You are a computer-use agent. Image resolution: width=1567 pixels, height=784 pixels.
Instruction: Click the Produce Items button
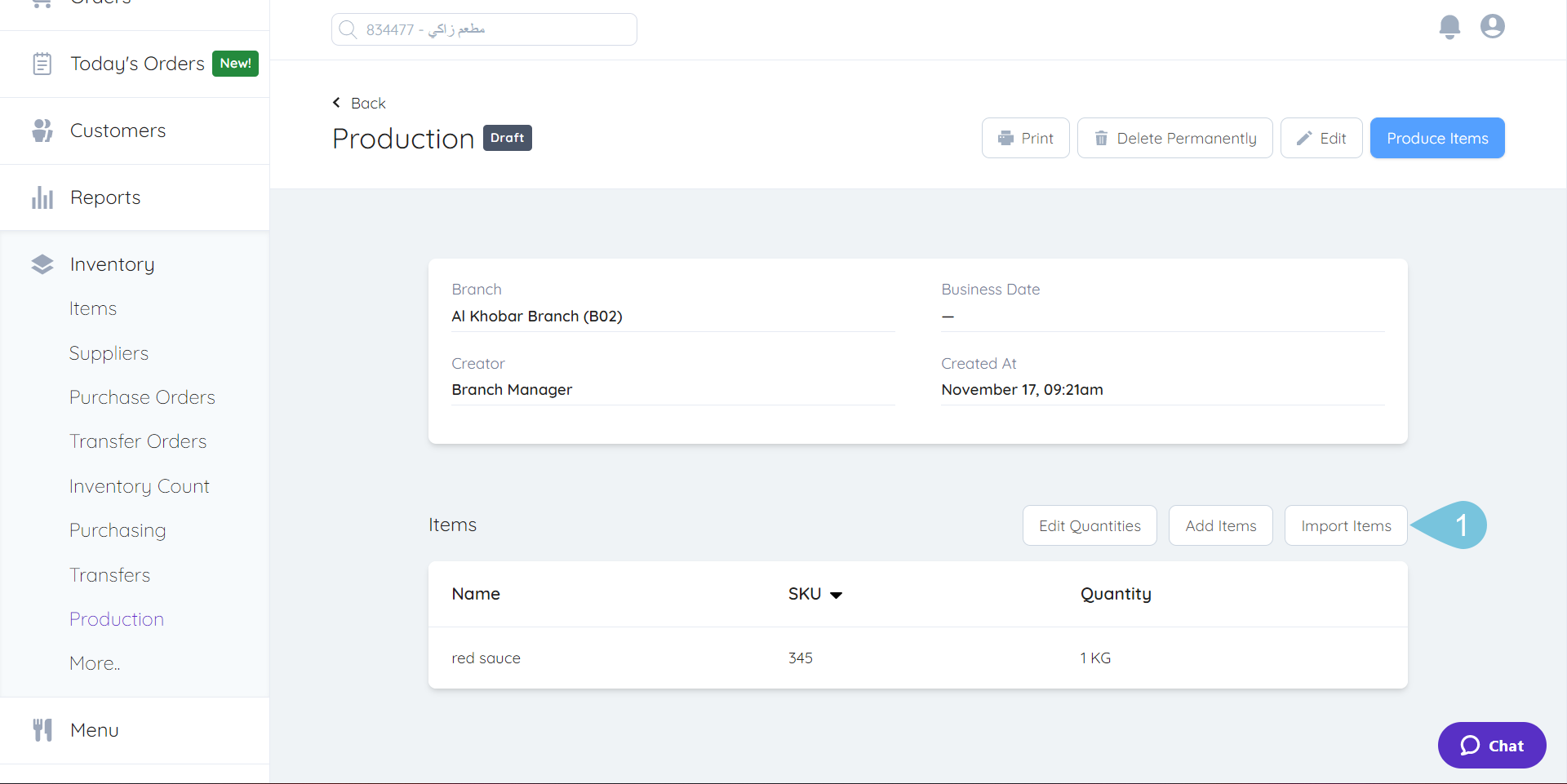[1437, 138]
